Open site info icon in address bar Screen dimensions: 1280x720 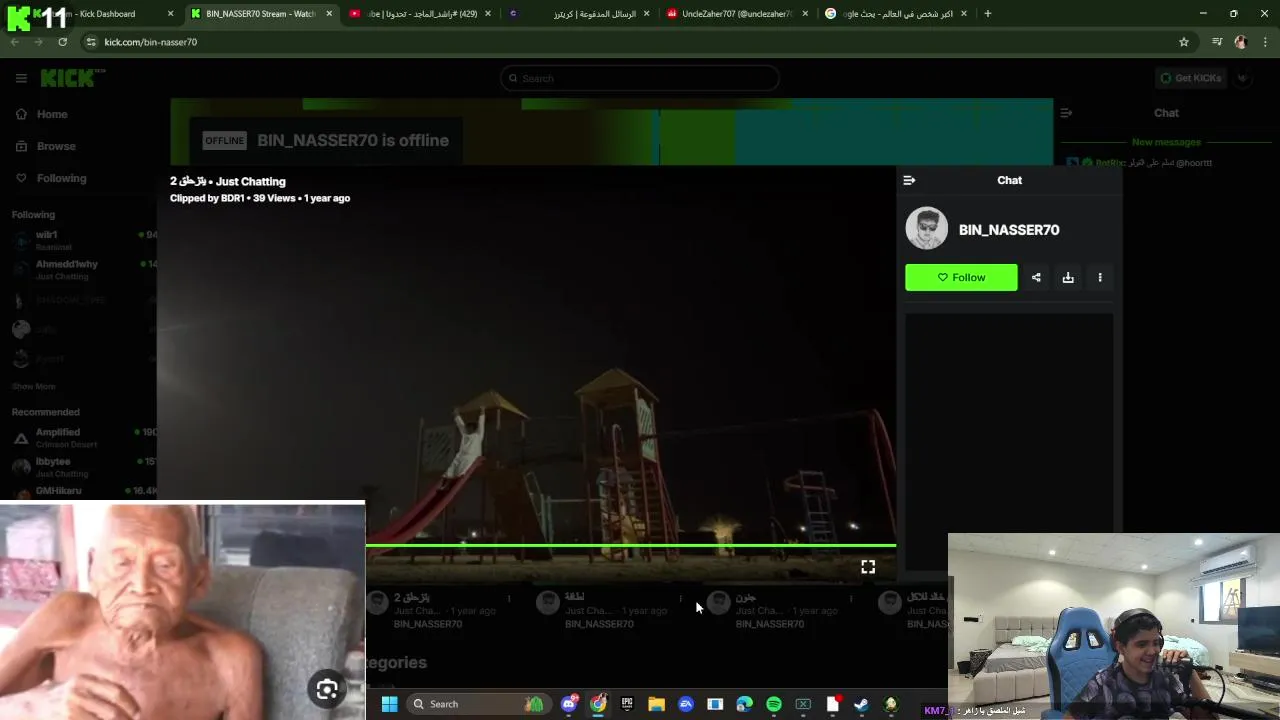91,42
